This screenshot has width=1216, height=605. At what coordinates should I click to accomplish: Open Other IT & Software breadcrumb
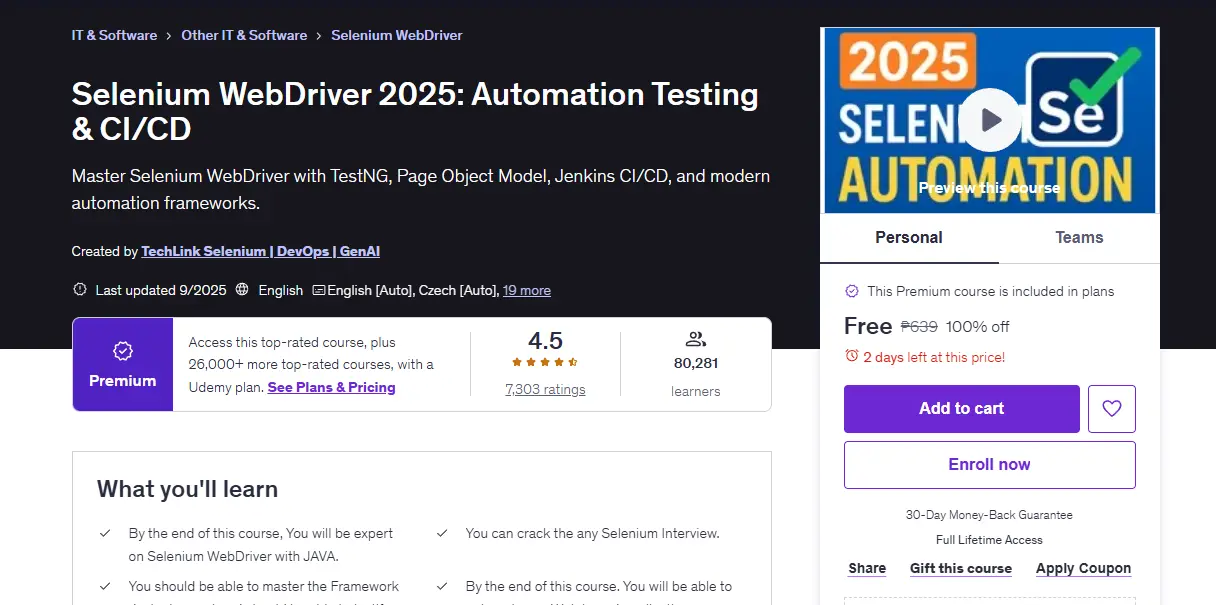click(x=244, y=35)
